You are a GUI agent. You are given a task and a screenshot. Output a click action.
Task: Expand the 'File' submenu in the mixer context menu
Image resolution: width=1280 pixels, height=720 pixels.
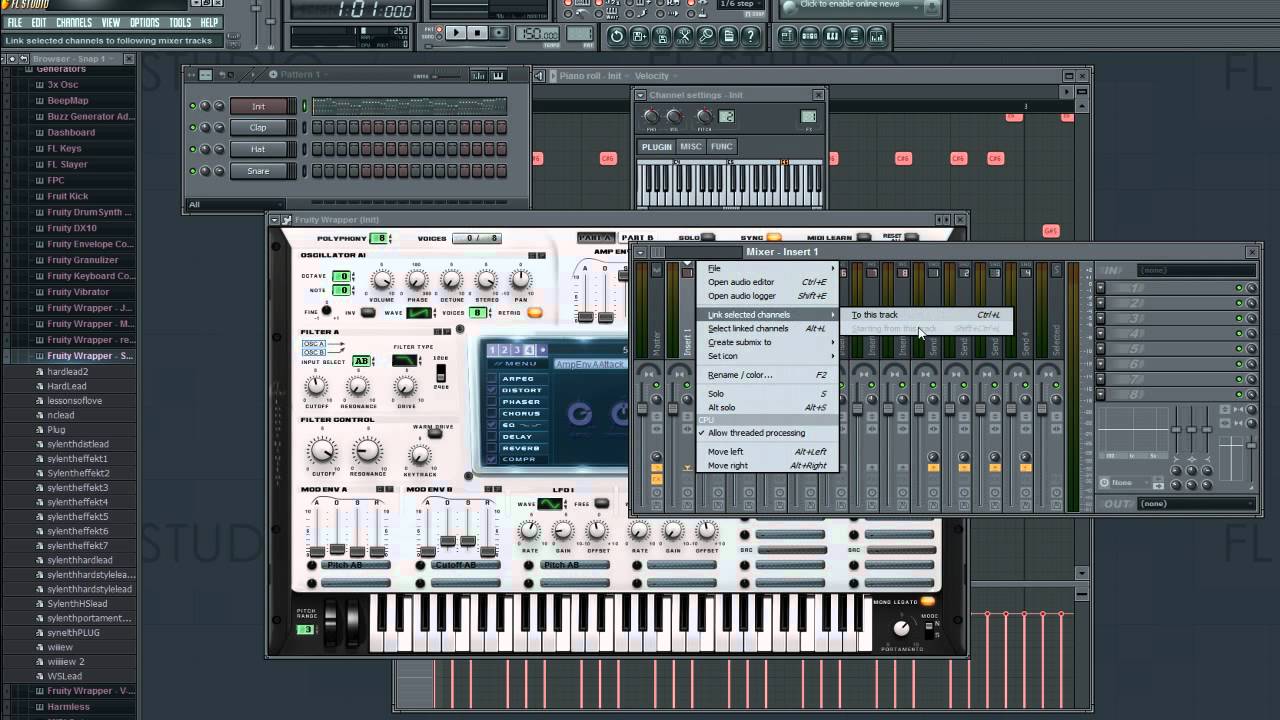767,268
